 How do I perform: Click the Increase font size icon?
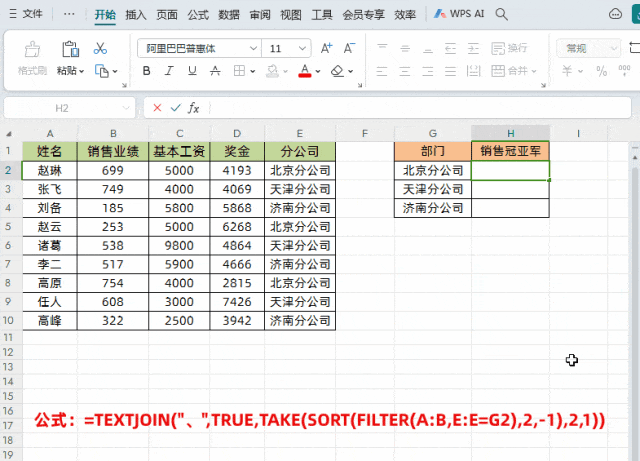[x=326, y=48]
